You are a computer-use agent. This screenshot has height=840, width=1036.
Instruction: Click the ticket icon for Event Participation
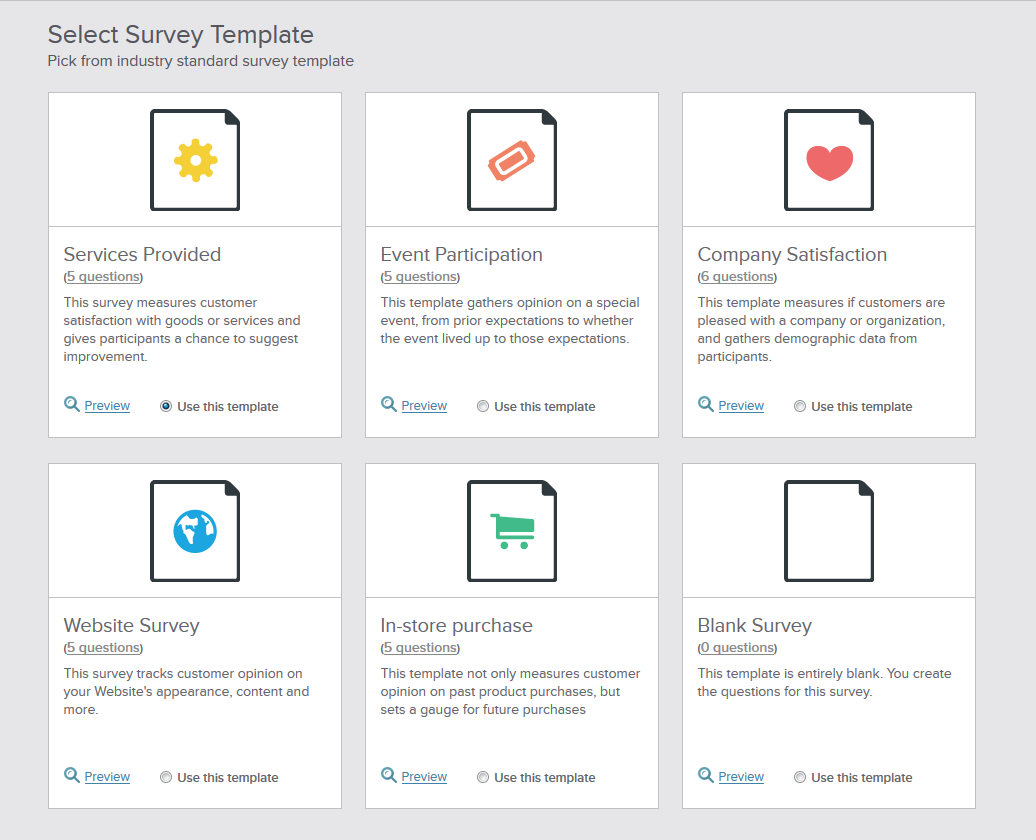tap(512, 160)
